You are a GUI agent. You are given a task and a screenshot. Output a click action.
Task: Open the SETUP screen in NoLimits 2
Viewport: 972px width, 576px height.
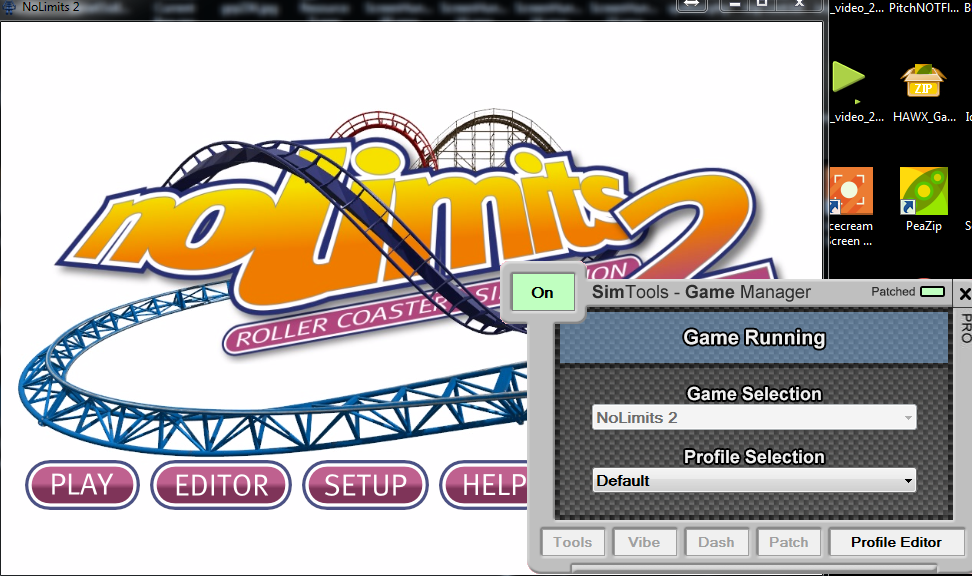pyautogui.click(x=366, y=485)
